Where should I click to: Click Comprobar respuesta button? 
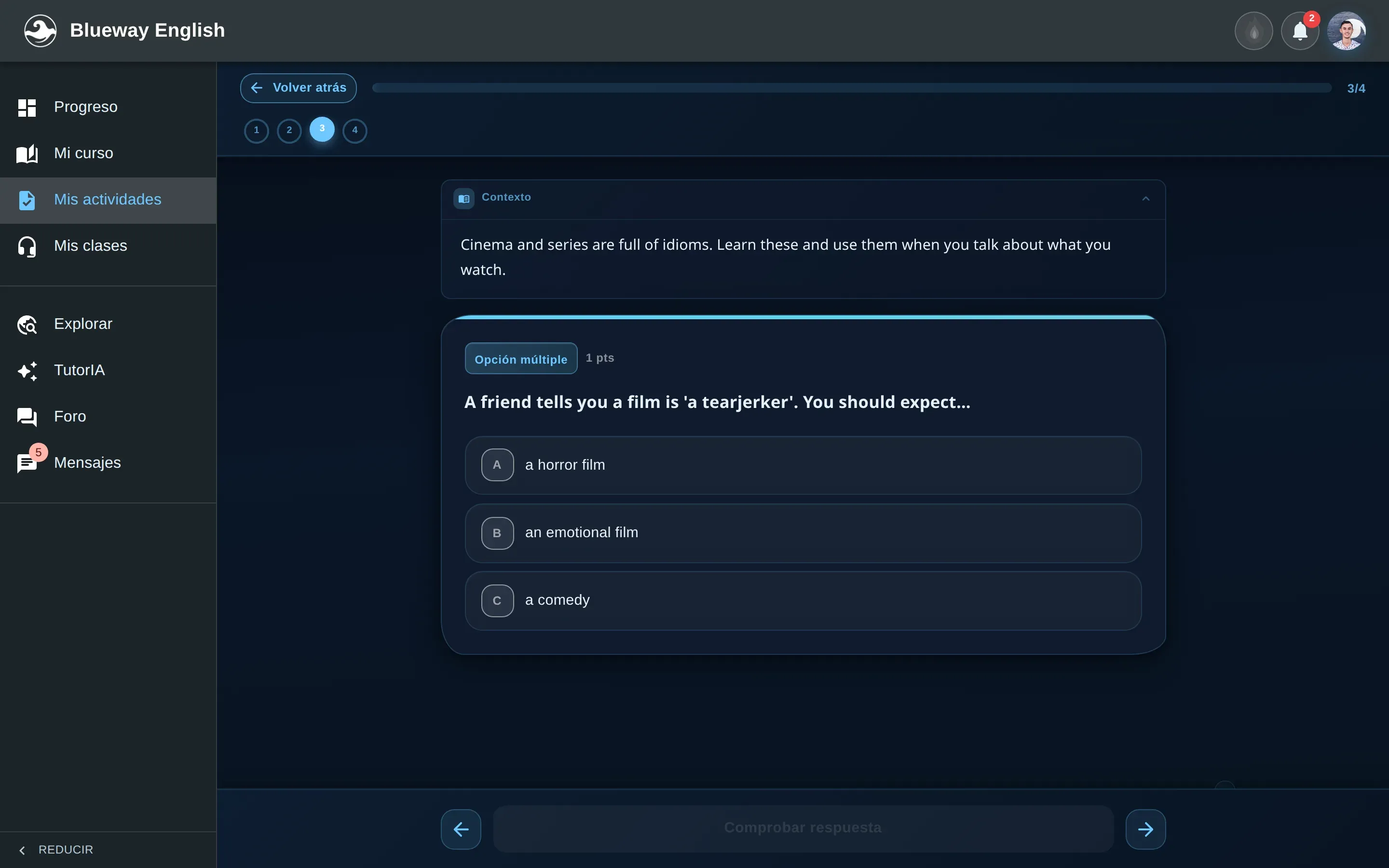803,828
